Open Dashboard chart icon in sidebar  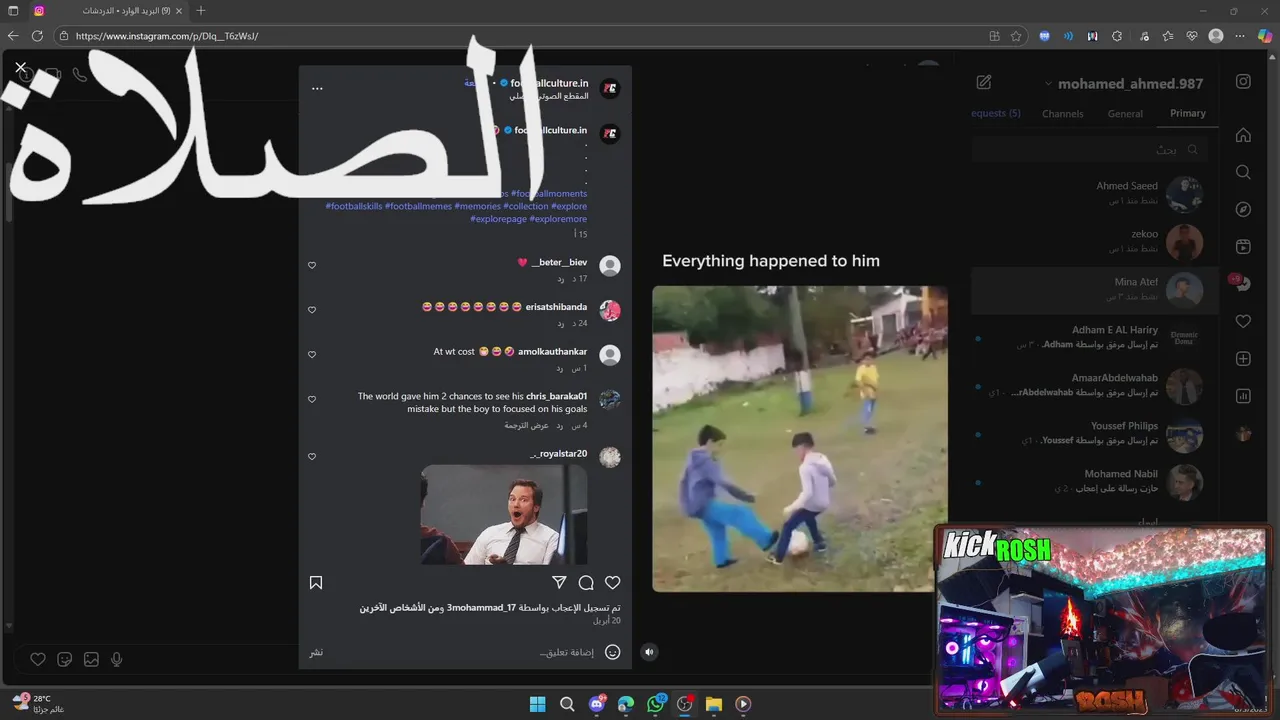[x=1243, y=396]
